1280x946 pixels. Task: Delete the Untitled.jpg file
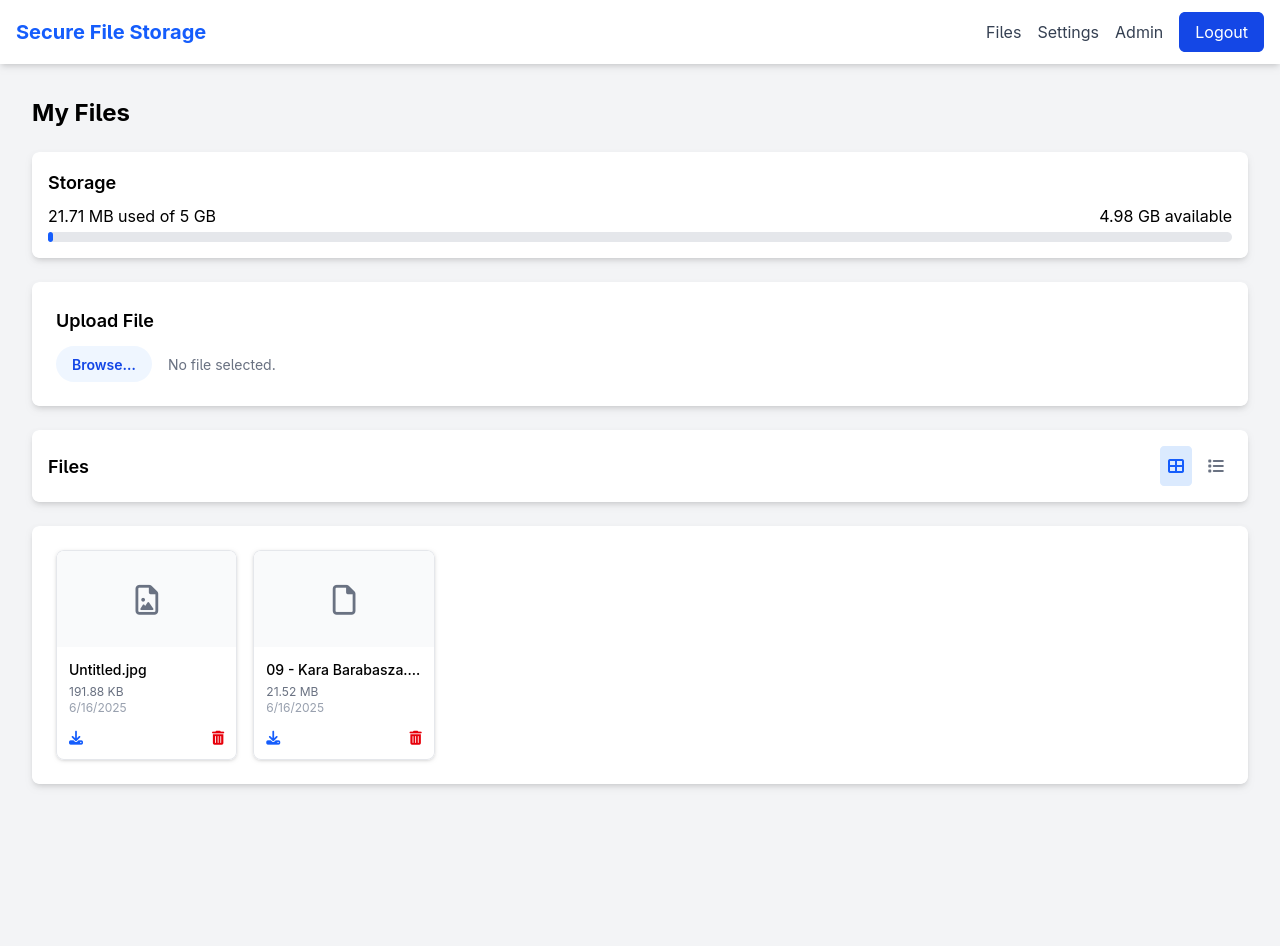(218, 738)
